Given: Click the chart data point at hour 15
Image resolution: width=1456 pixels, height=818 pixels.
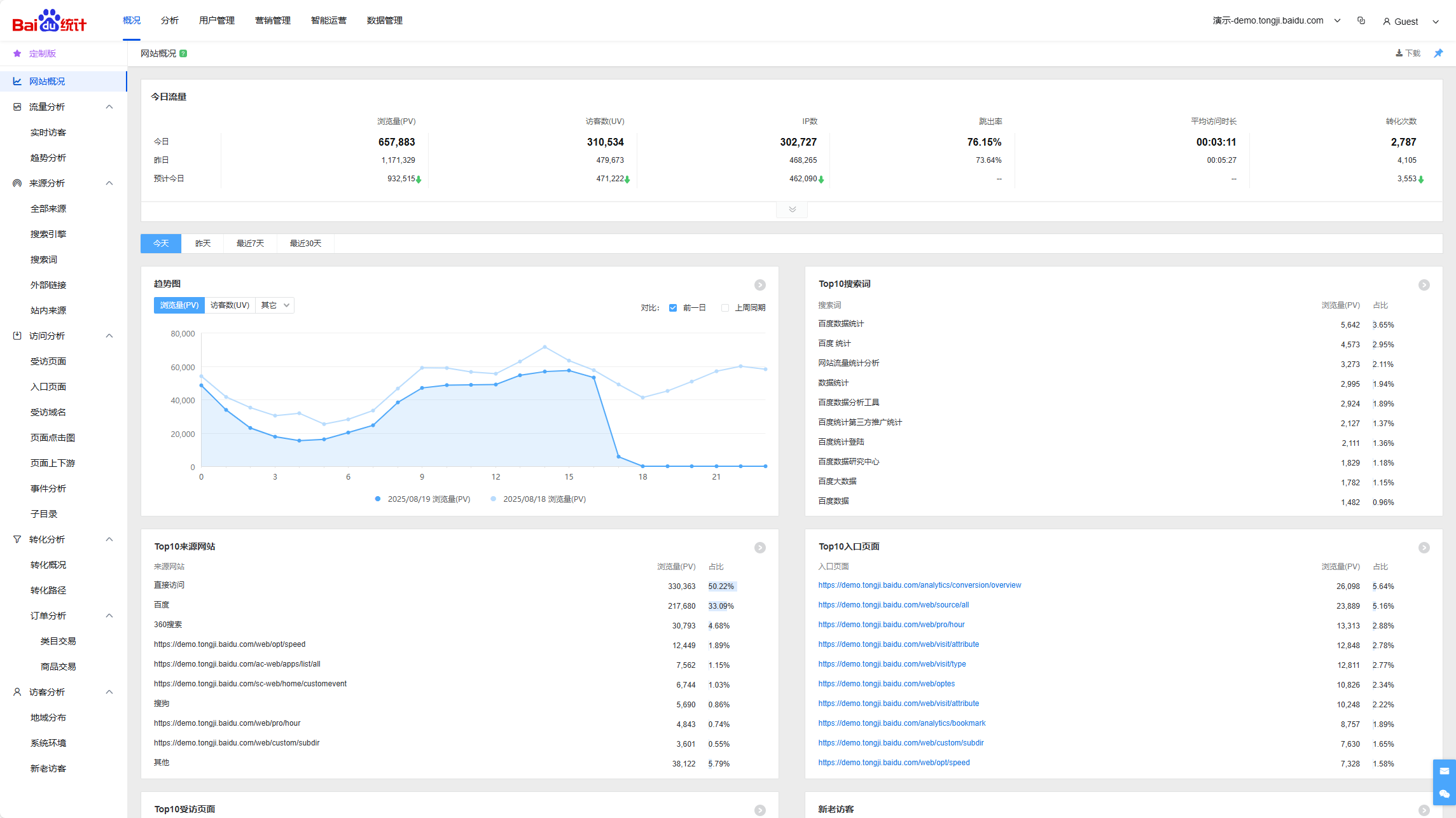Looking at the screenshot, I should pos(569,370).
